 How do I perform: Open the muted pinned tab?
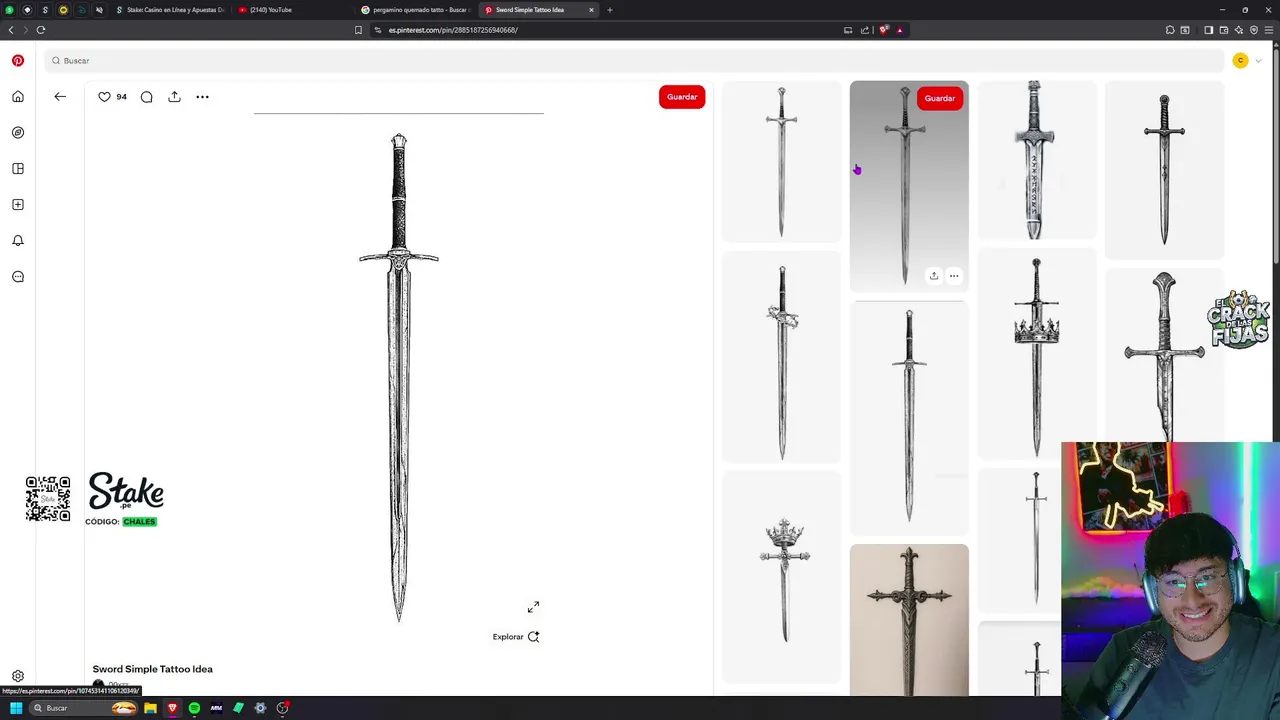tap(99, 10)
